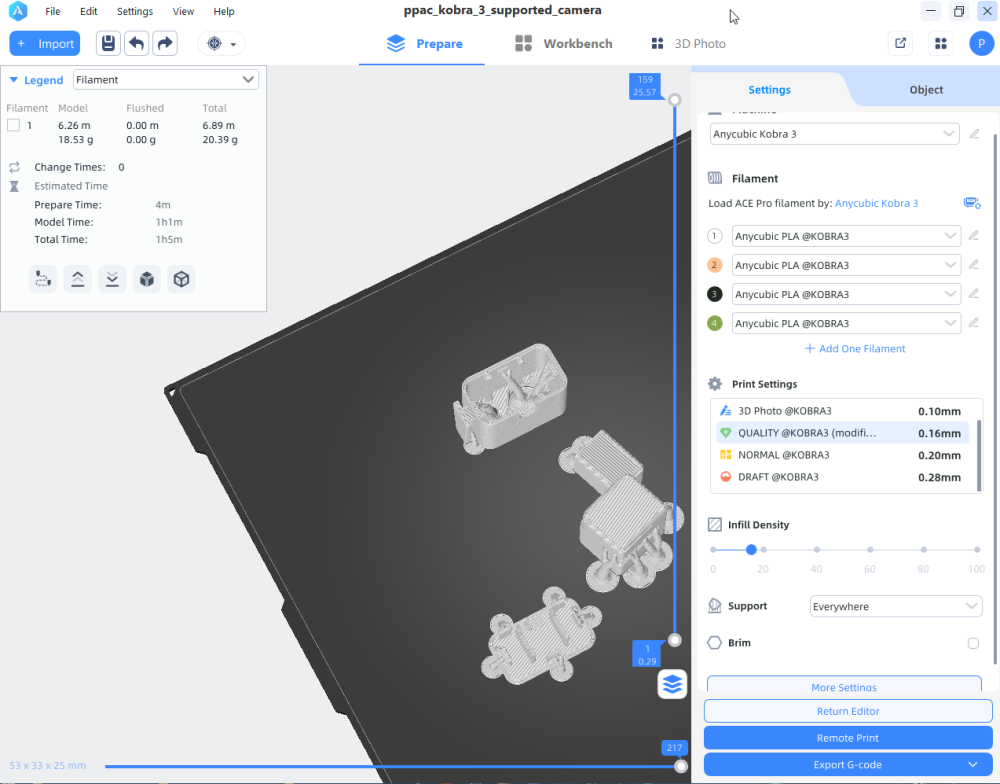Click the Anycubic app logo
The height and width of the screenshot is (784, 1000).
tap(18, 11)
